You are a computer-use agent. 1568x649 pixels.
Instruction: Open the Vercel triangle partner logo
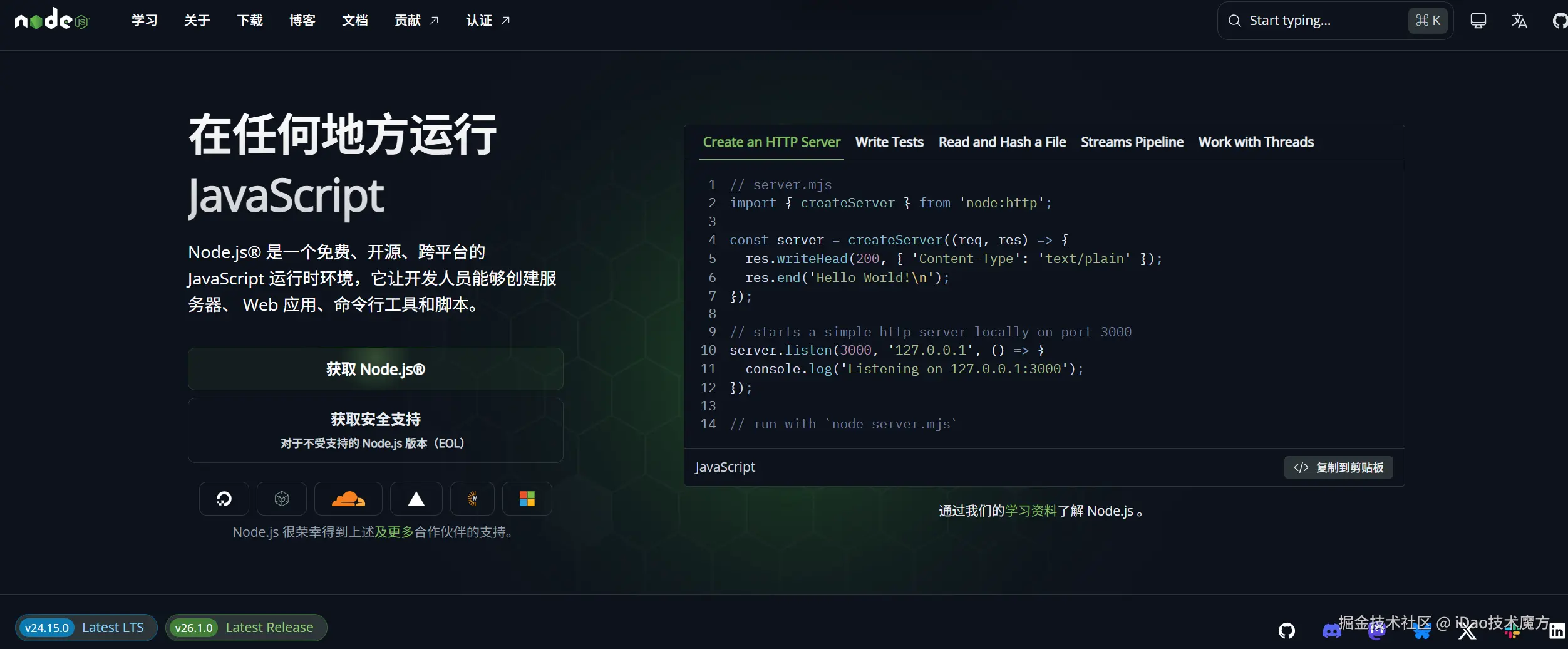click(416, 499)
